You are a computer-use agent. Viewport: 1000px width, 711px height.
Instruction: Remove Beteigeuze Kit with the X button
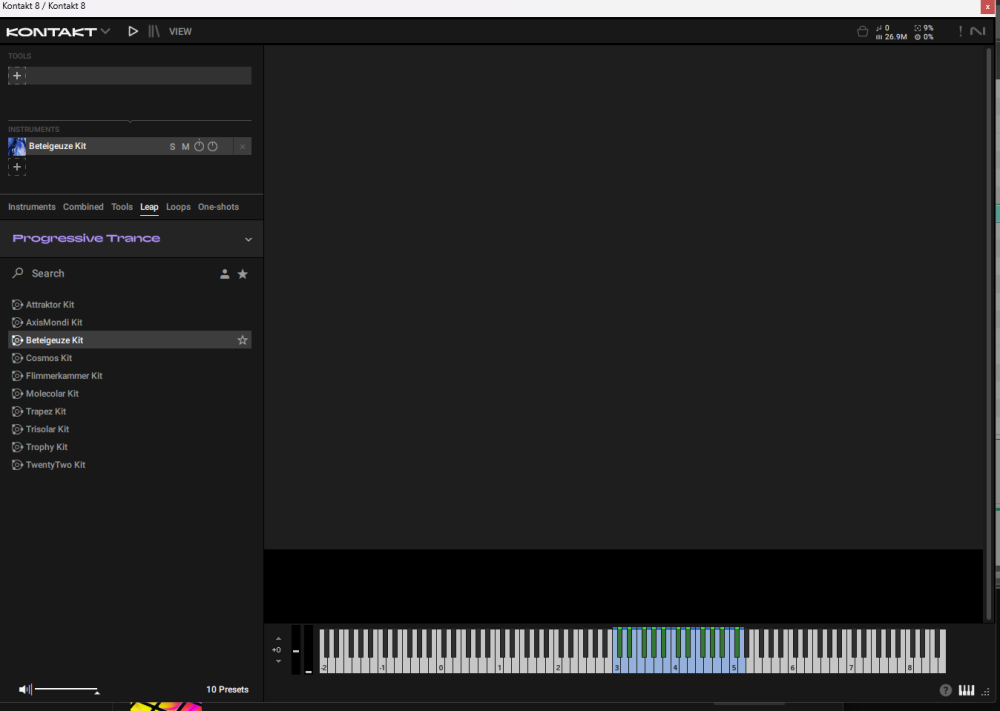tap(242, 147)
